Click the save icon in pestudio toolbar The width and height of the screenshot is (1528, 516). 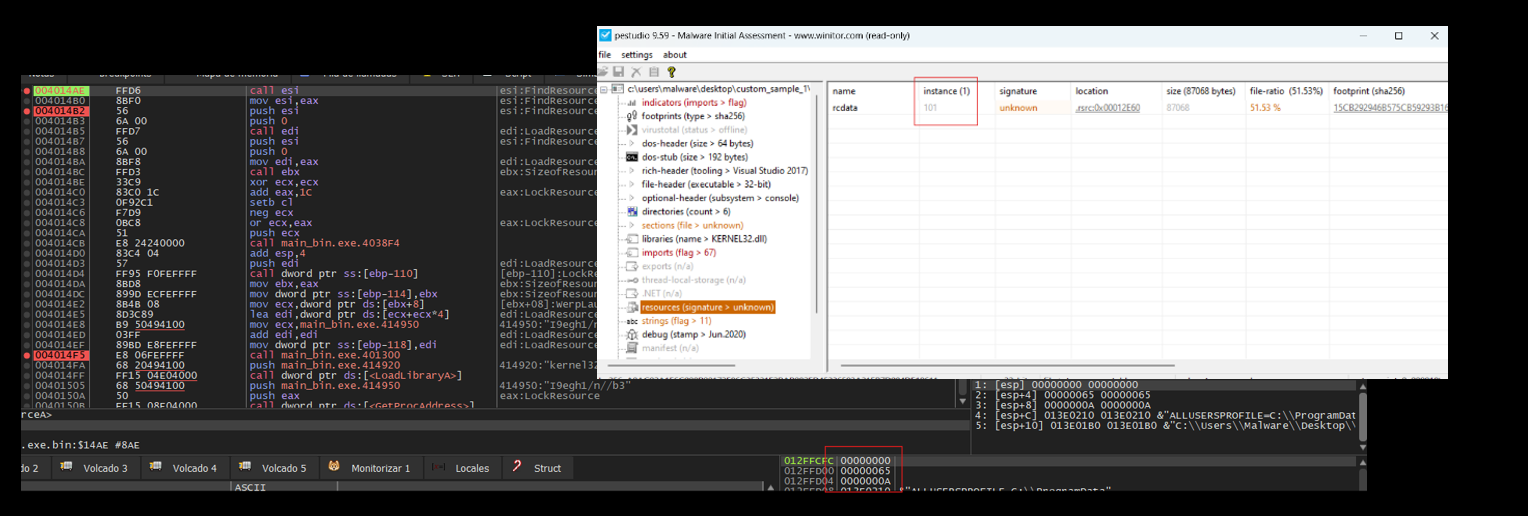[619, 72]
